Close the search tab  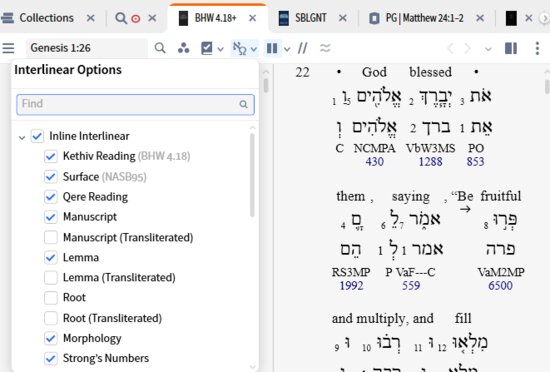(x=152, y=18)
